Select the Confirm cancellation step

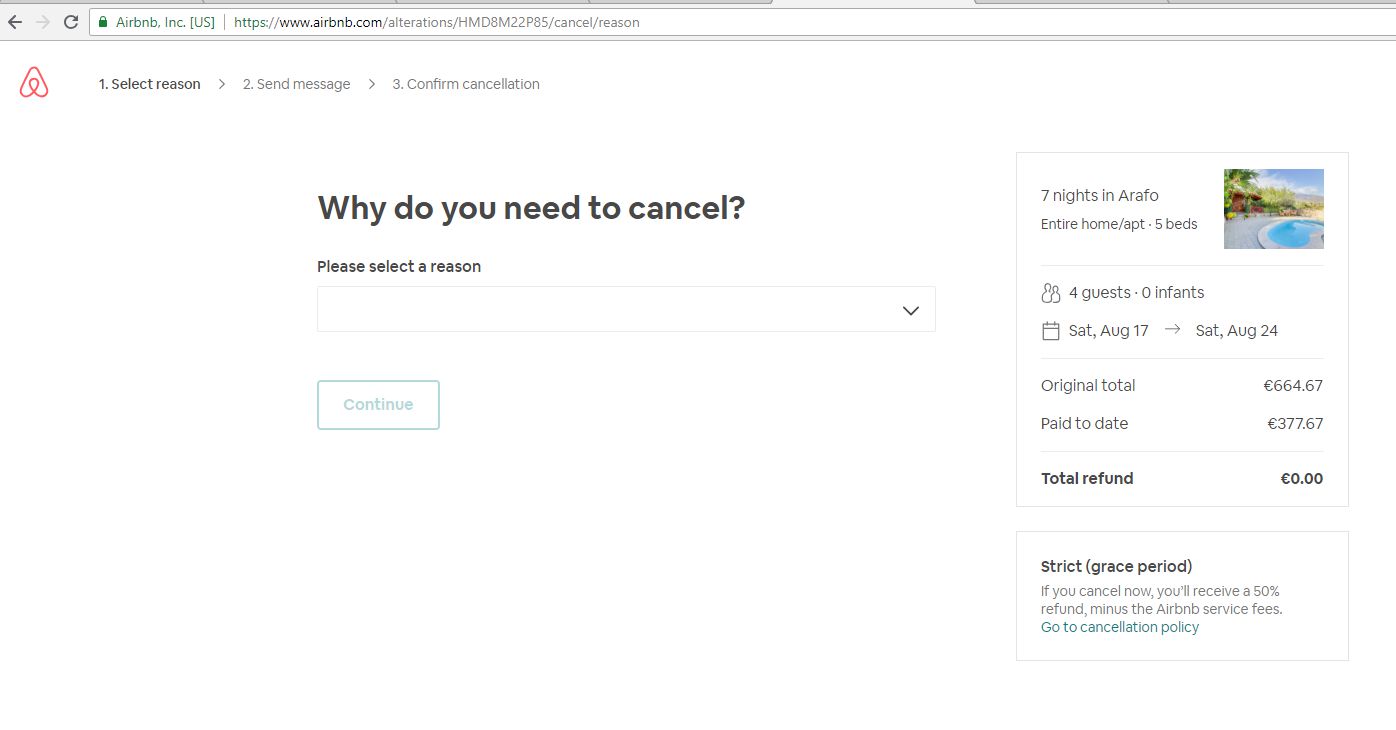click(466, 84)
